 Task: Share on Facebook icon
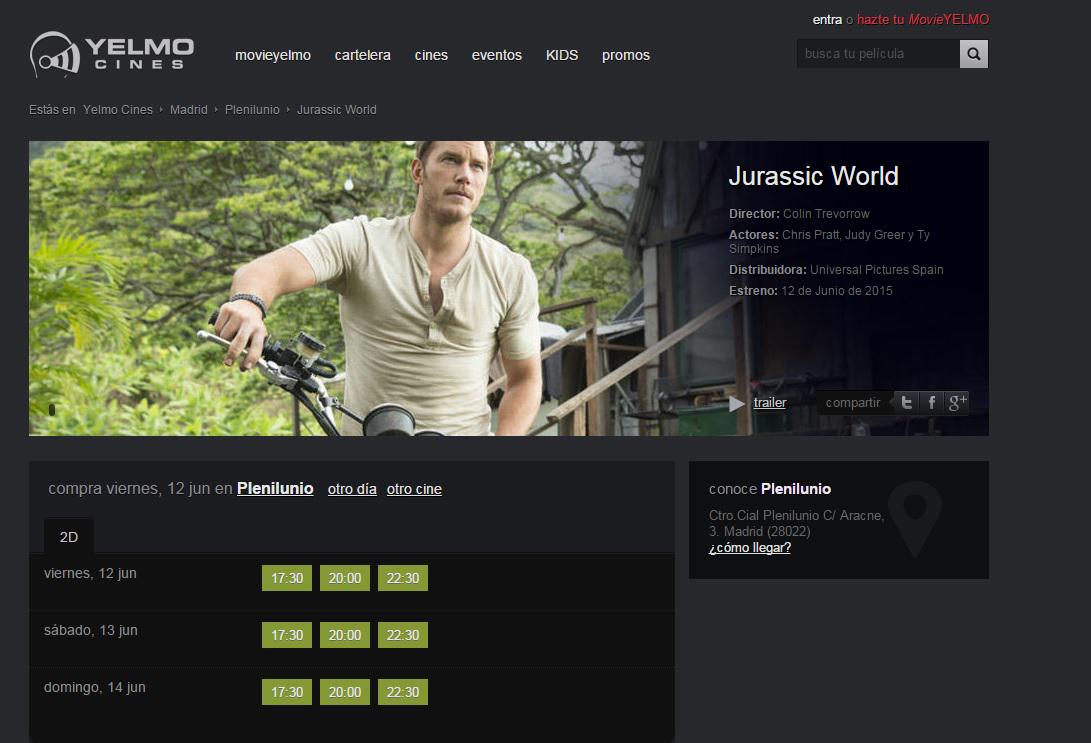click(931, 402)
